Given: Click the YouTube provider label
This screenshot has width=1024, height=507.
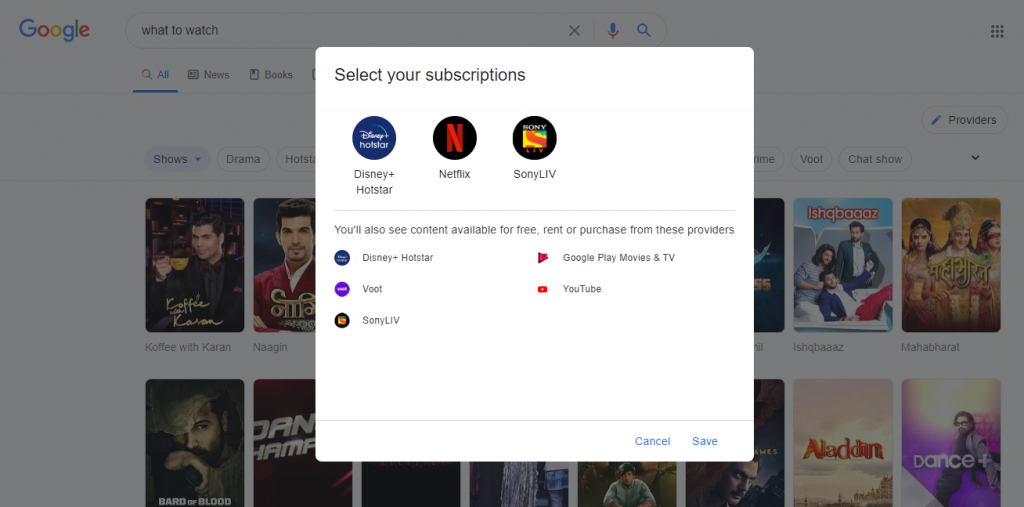Looking at the screenshot, I should [x=582, y=289].
